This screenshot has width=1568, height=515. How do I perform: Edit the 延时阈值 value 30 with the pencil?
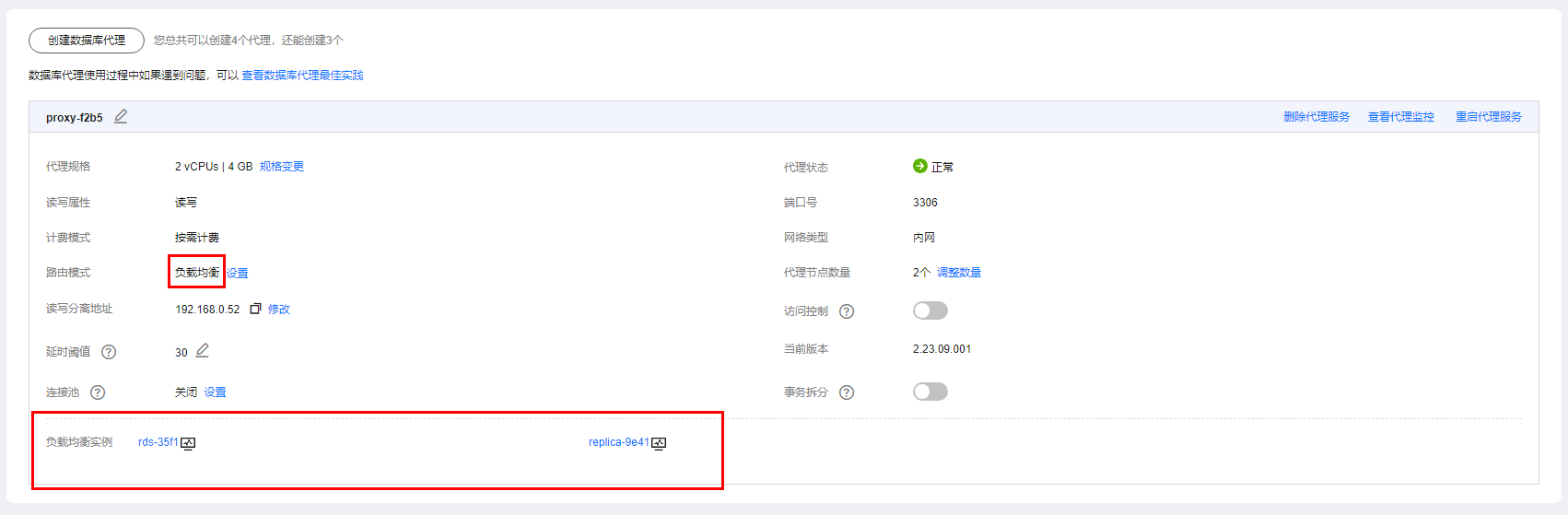[203, 351]
